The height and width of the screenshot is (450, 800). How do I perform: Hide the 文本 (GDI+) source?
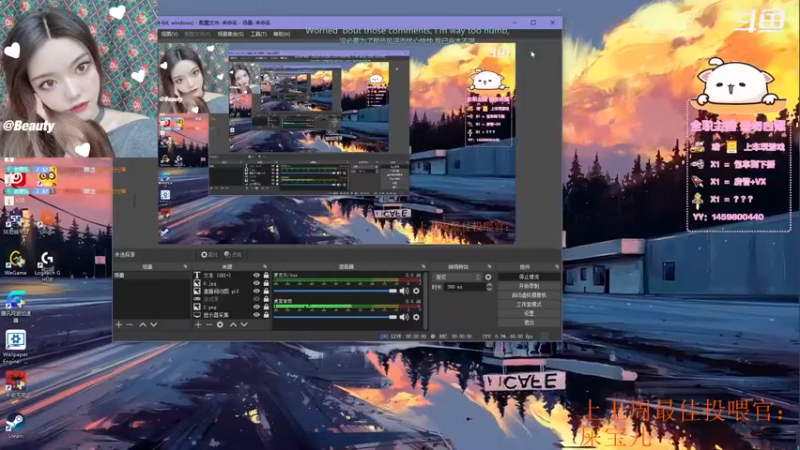pyautogui.click(x=257, y=275)
